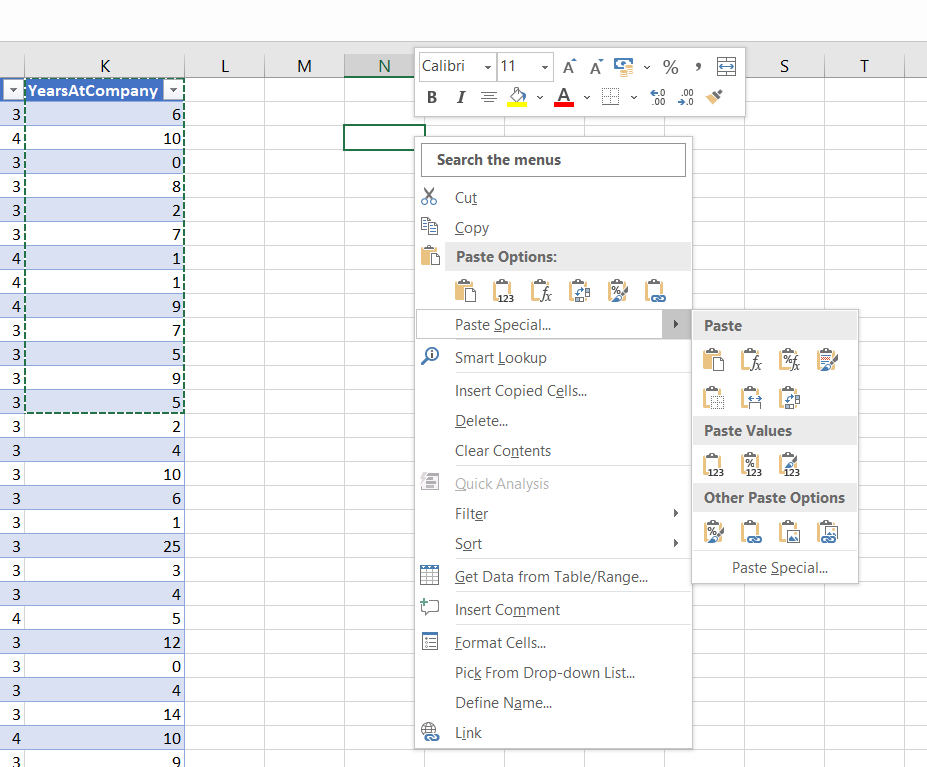Toggle Italic formatting in the mini toolbar
927x767 pixels.
[461, 97]
